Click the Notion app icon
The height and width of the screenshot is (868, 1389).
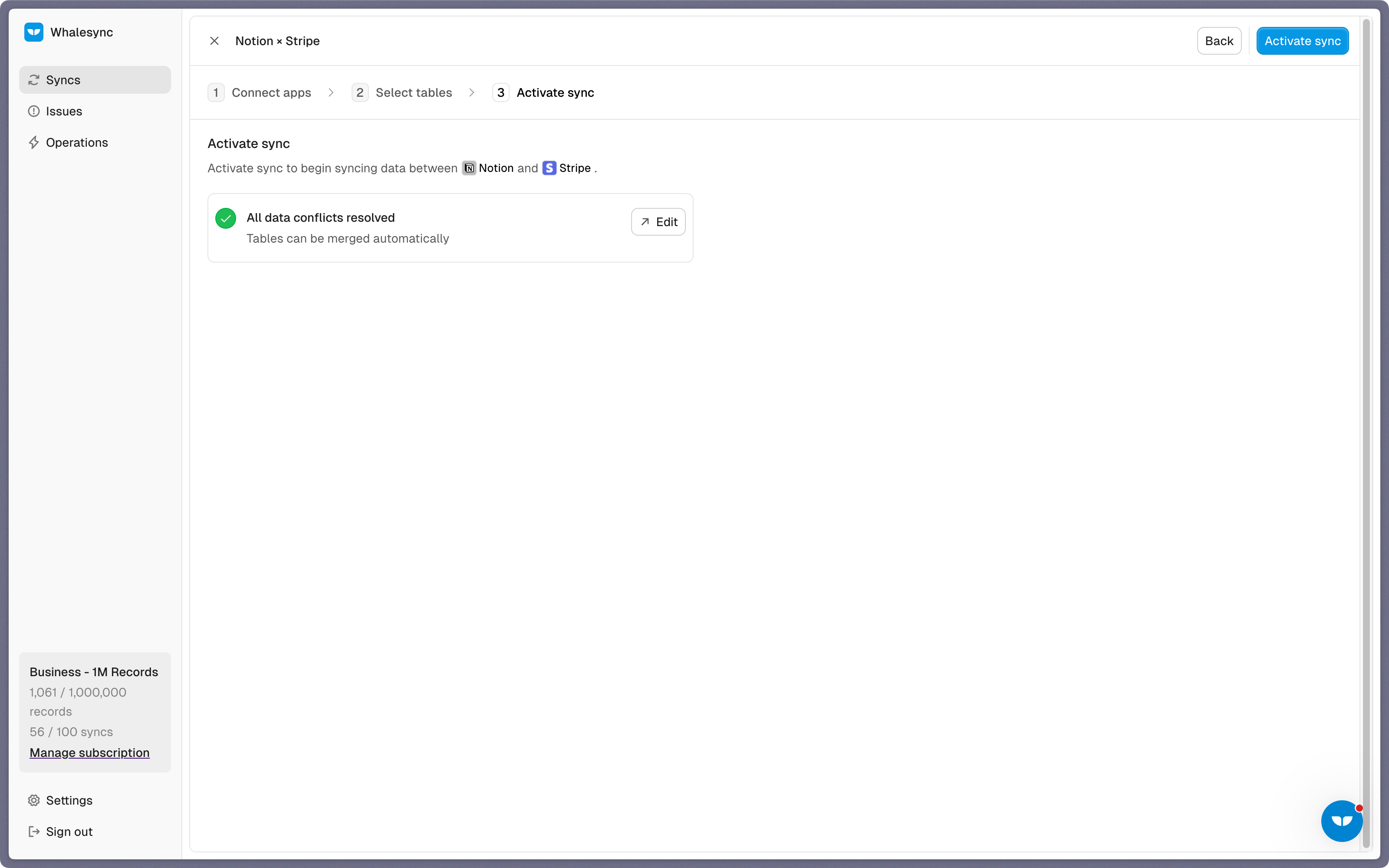click(x=469, y=168)
